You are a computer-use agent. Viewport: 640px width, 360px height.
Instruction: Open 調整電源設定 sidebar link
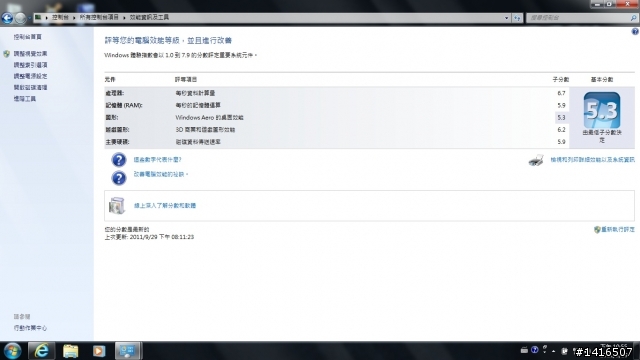pos(30,76)
